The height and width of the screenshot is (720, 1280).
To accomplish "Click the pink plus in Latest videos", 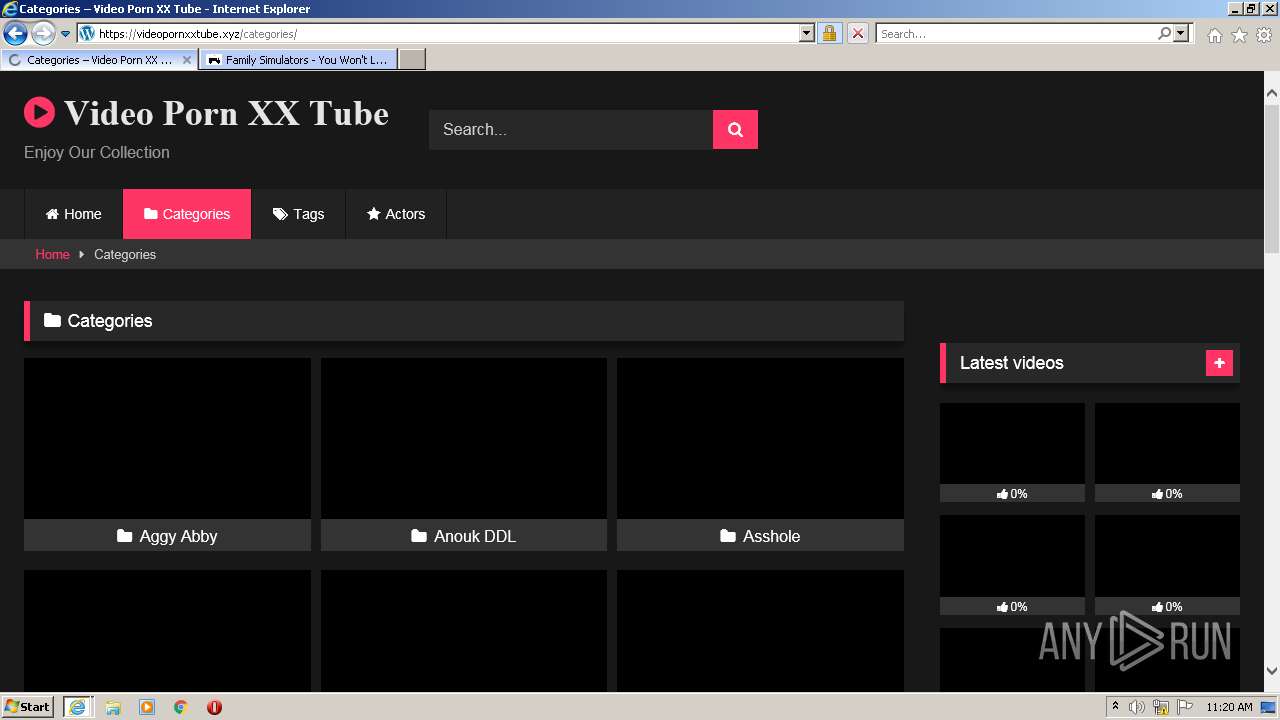I will [x=1219, y=363].
